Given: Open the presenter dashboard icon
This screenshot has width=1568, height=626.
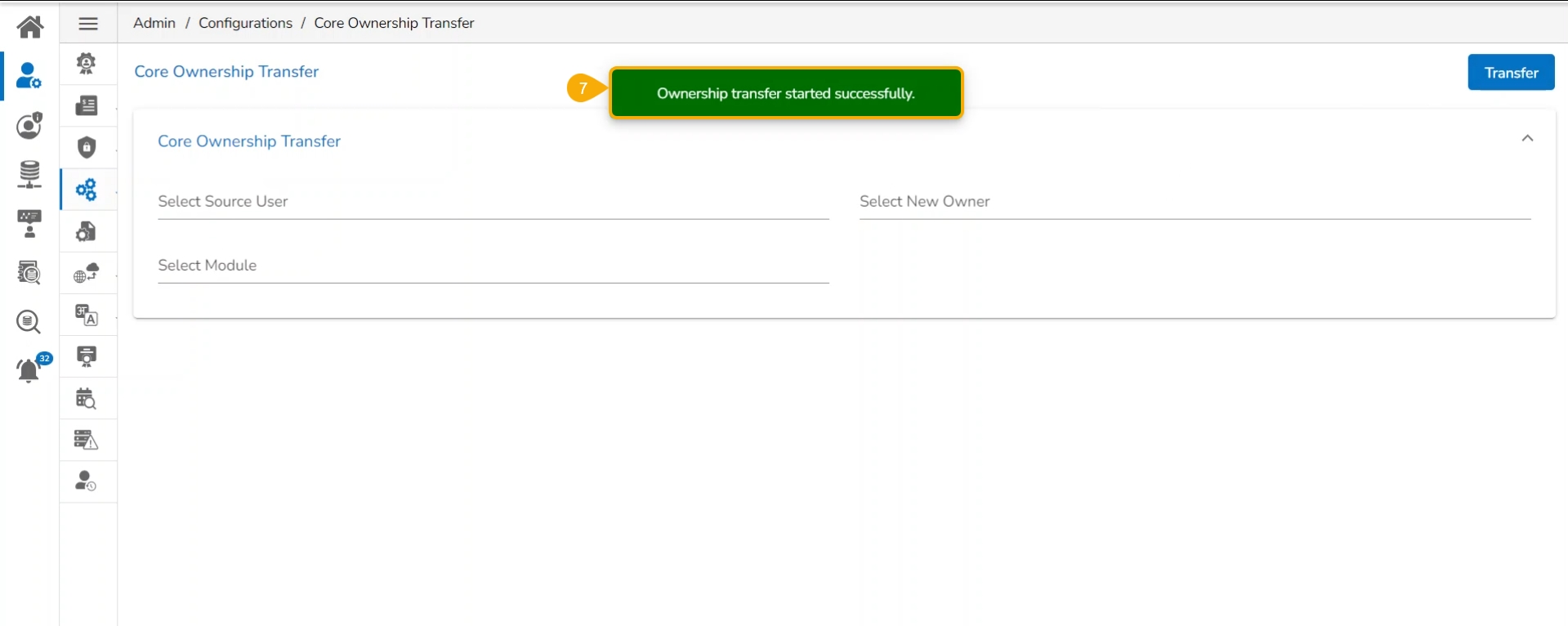Looking at the screenshot, I should coord(29,224).
